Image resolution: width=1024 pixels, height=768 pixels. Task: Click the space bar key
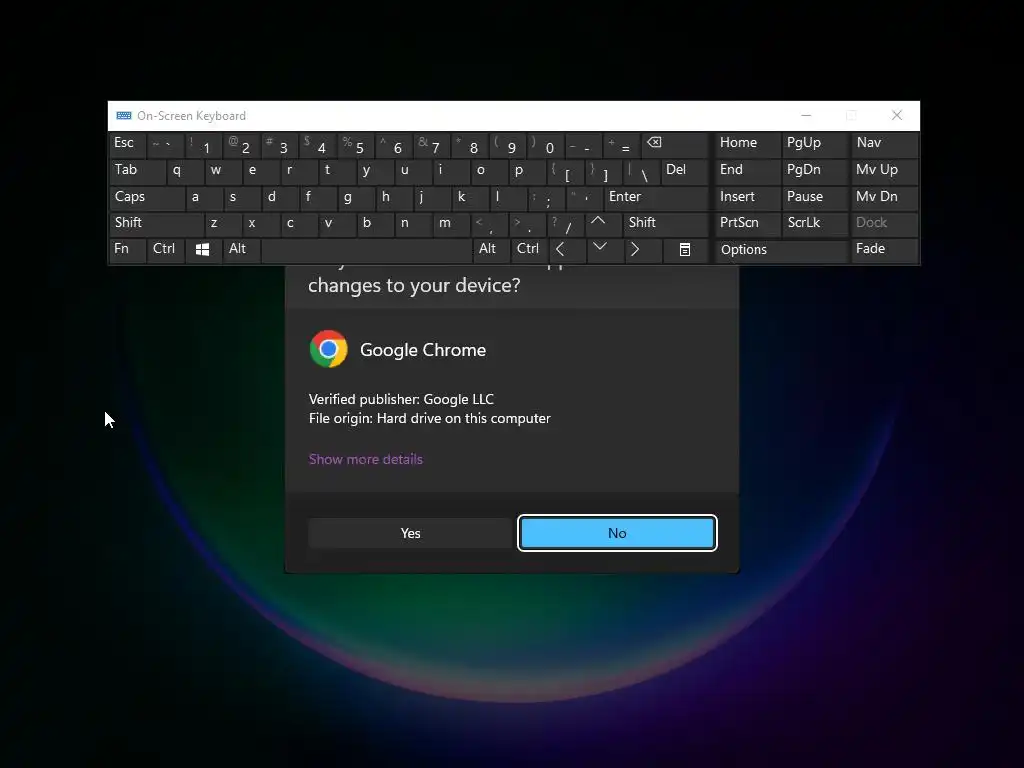tap(367, 250)
